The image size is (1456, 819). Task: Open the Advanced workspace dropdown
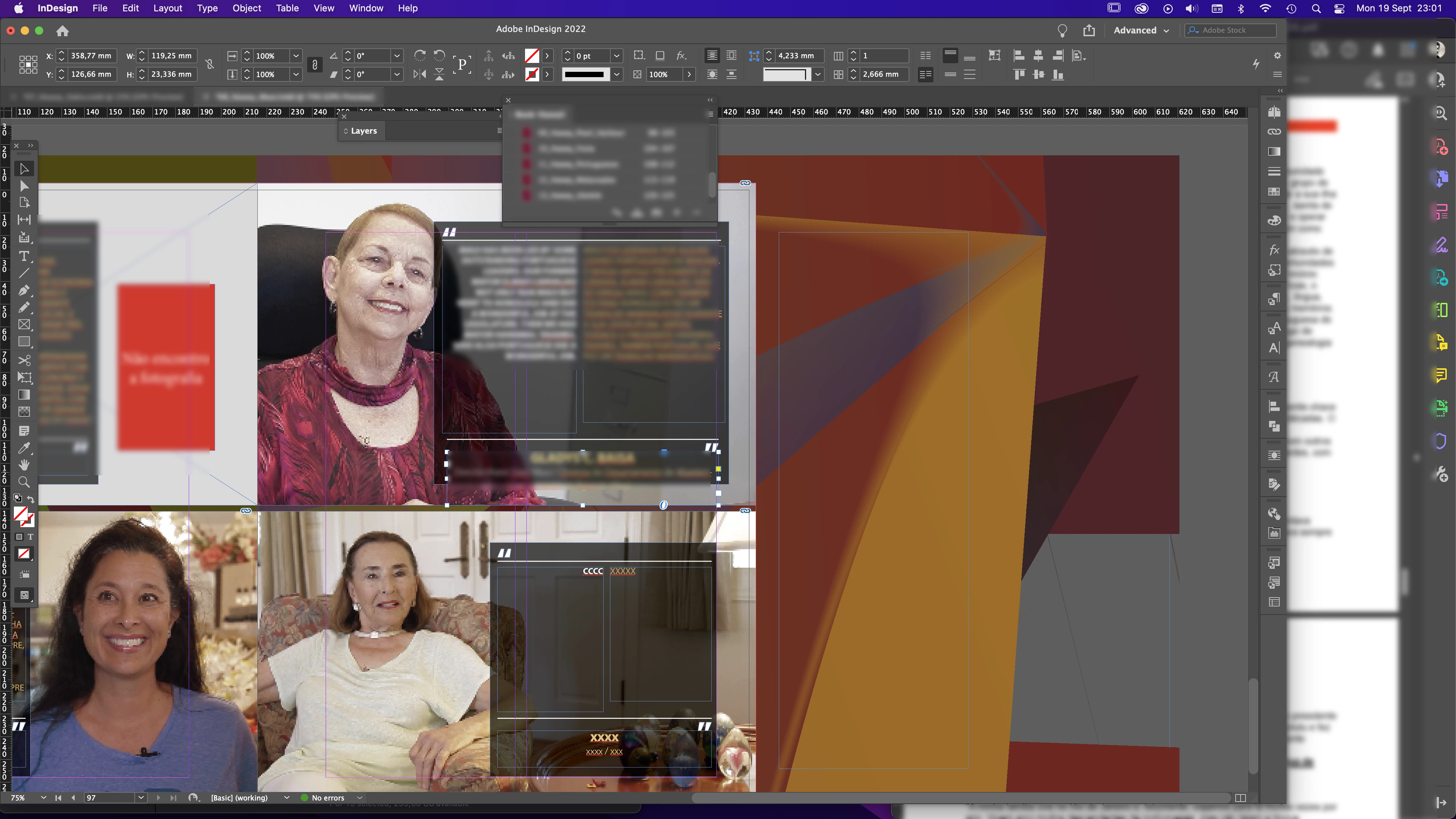click(1141, 31)
